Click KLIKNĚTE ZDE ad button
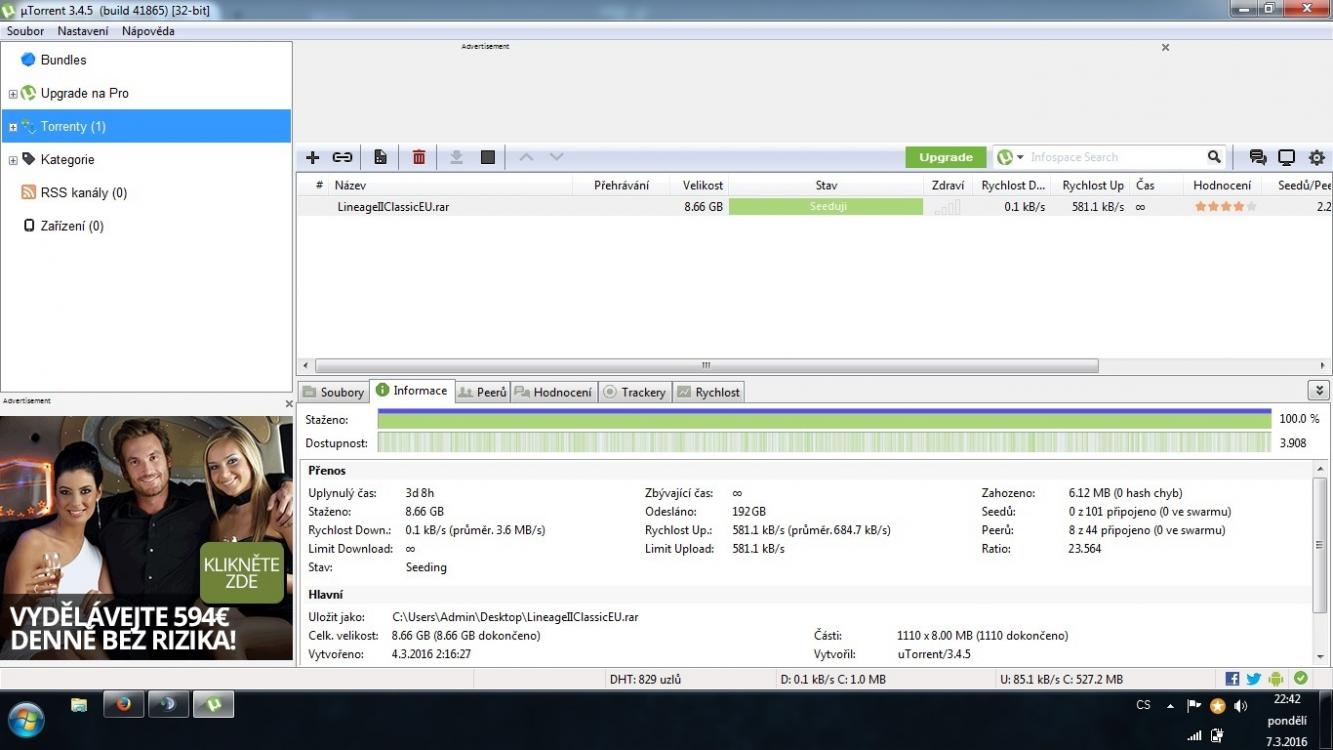This screenshot has height=750, width=1333. coord(243,572)
